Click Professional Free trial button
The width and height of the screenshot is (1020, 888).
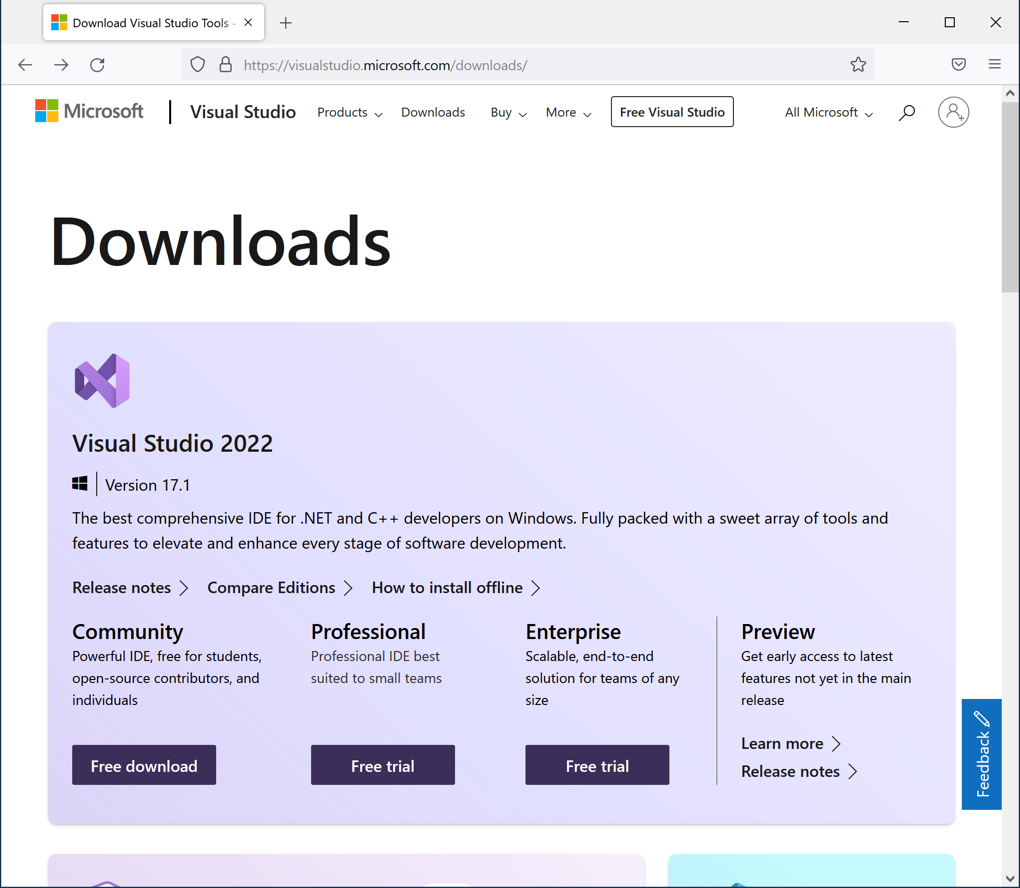pos(382,765)
